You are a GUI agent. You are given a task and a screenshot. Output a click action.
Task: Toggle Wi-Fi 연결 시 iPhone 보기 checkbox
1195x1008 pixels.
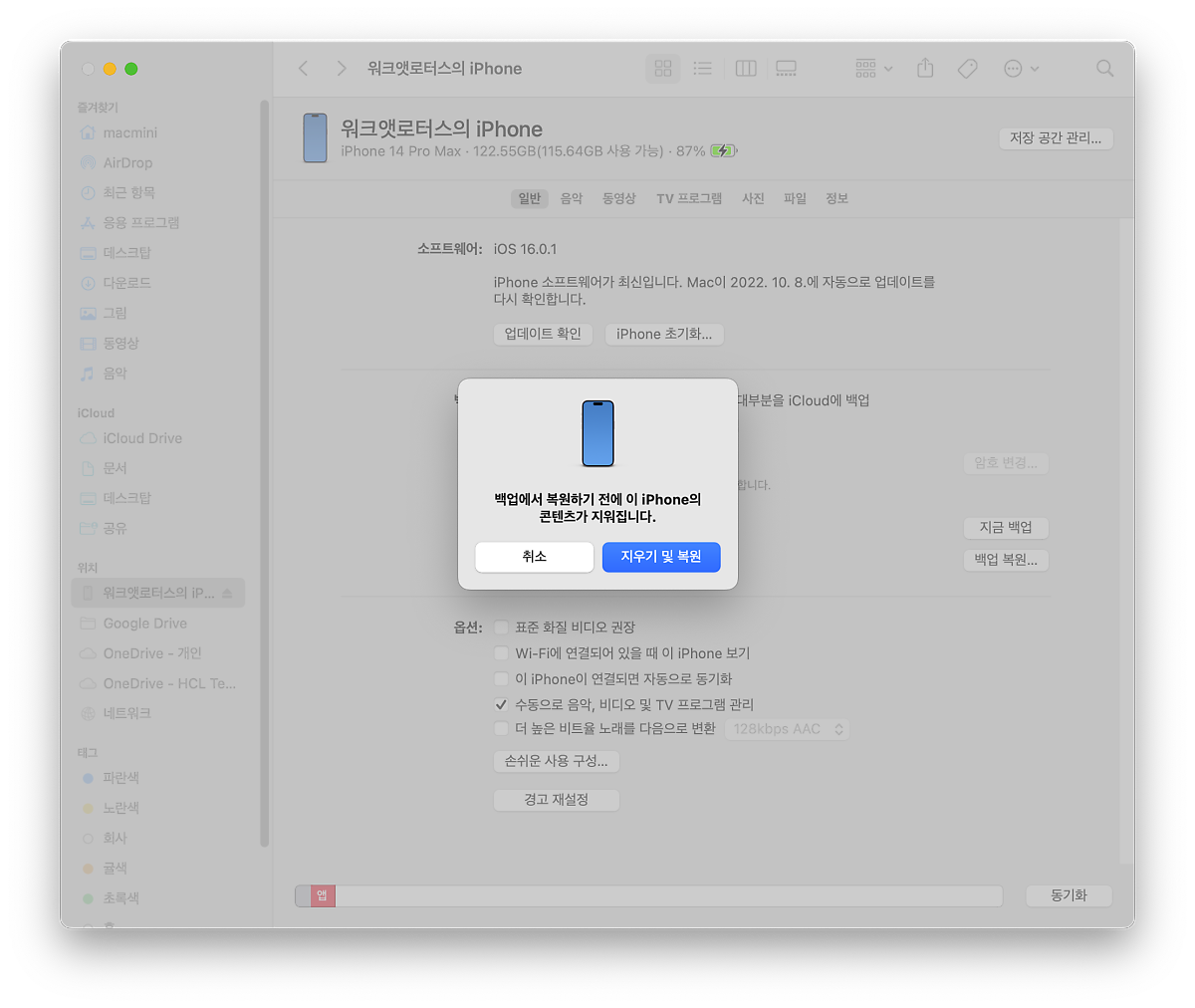501,653
